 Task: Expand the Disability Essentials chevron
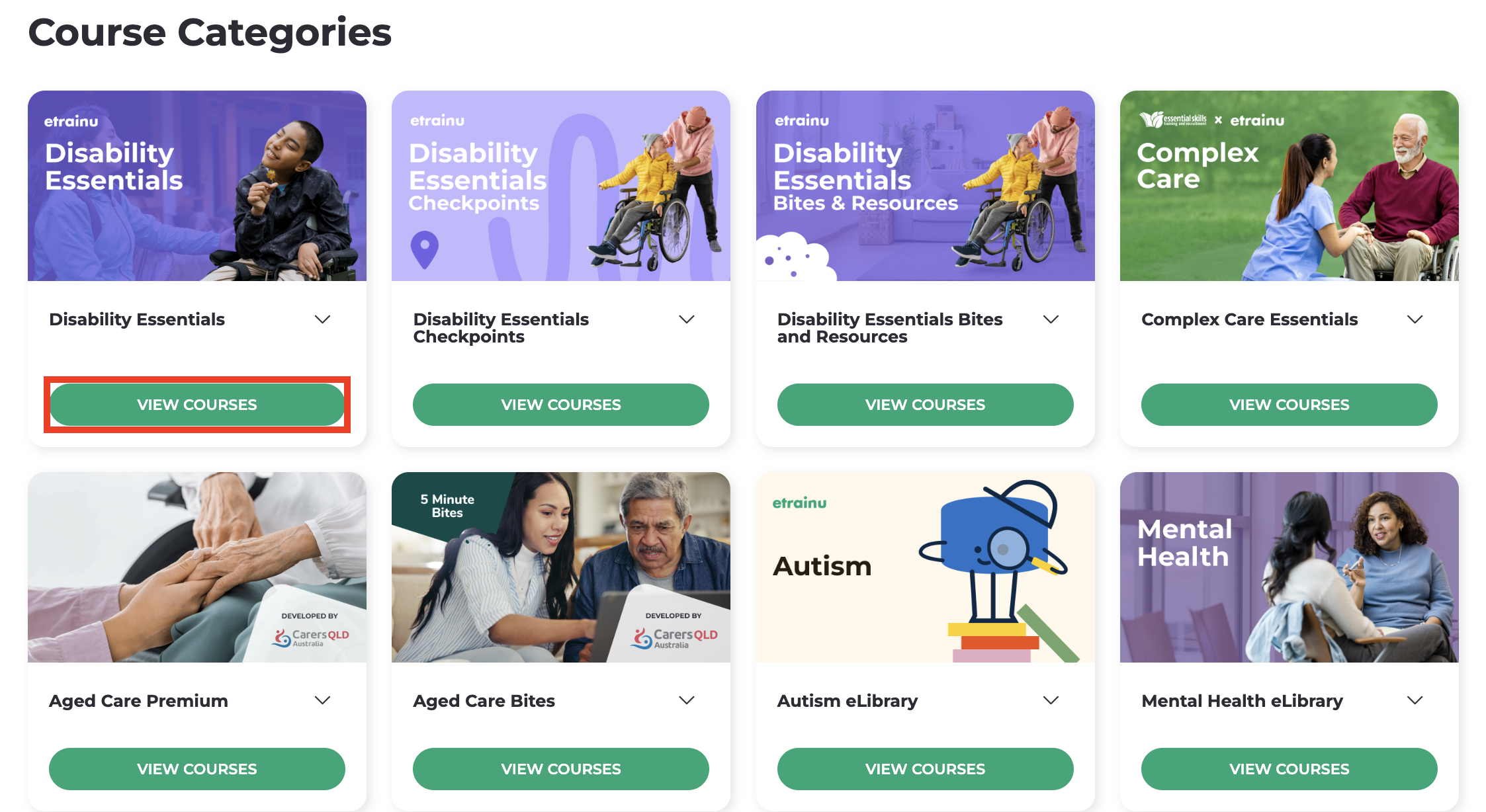pyautogui.click(x=322, y=319)
